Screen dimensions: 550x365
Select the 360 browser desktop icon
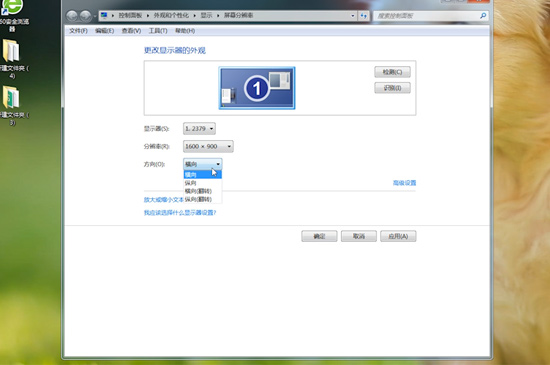click(x=12, y=14)
